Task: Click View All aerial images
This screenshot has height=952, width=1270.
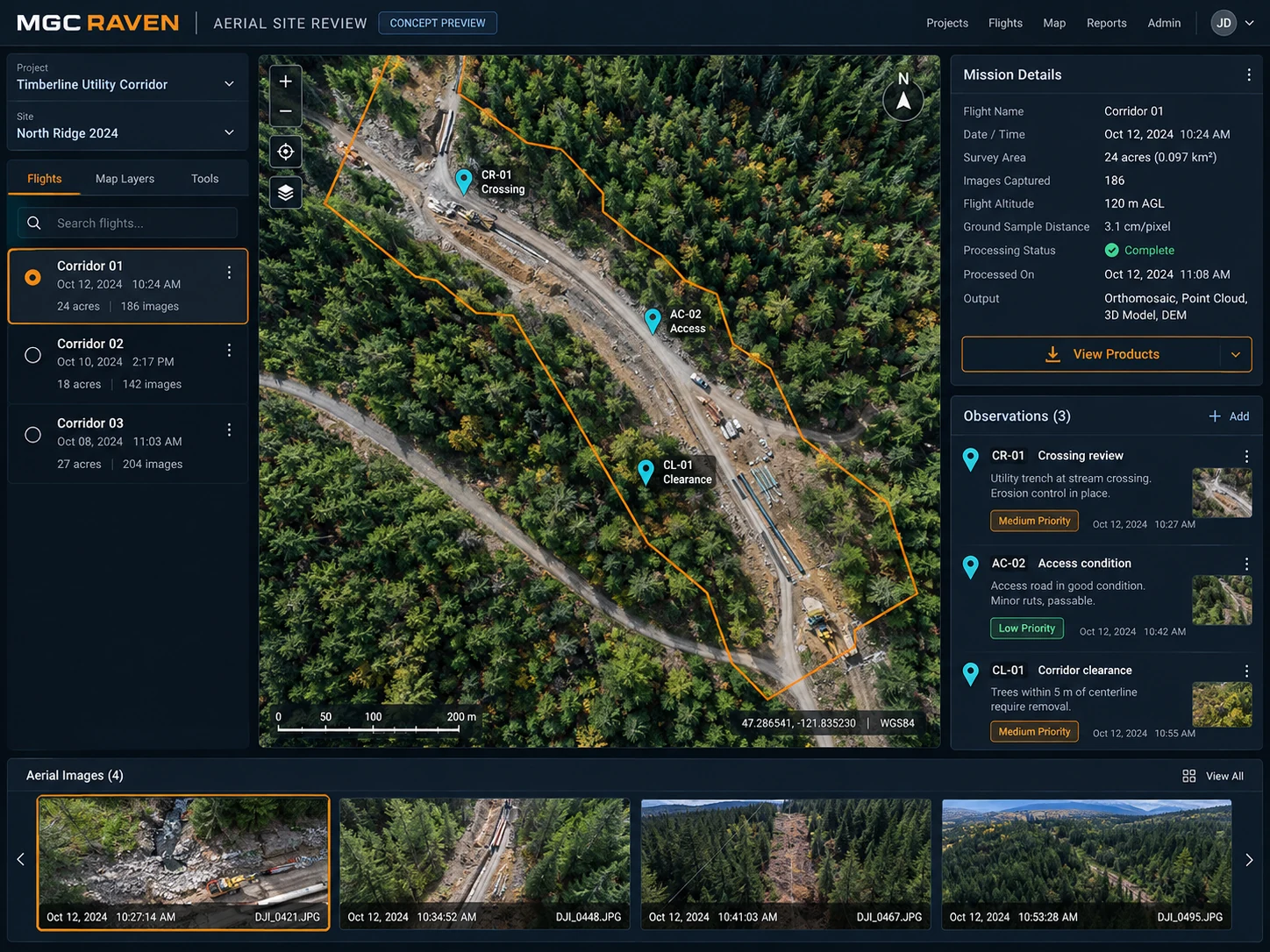Action: pyautogui.click(x=1213, y=776)
